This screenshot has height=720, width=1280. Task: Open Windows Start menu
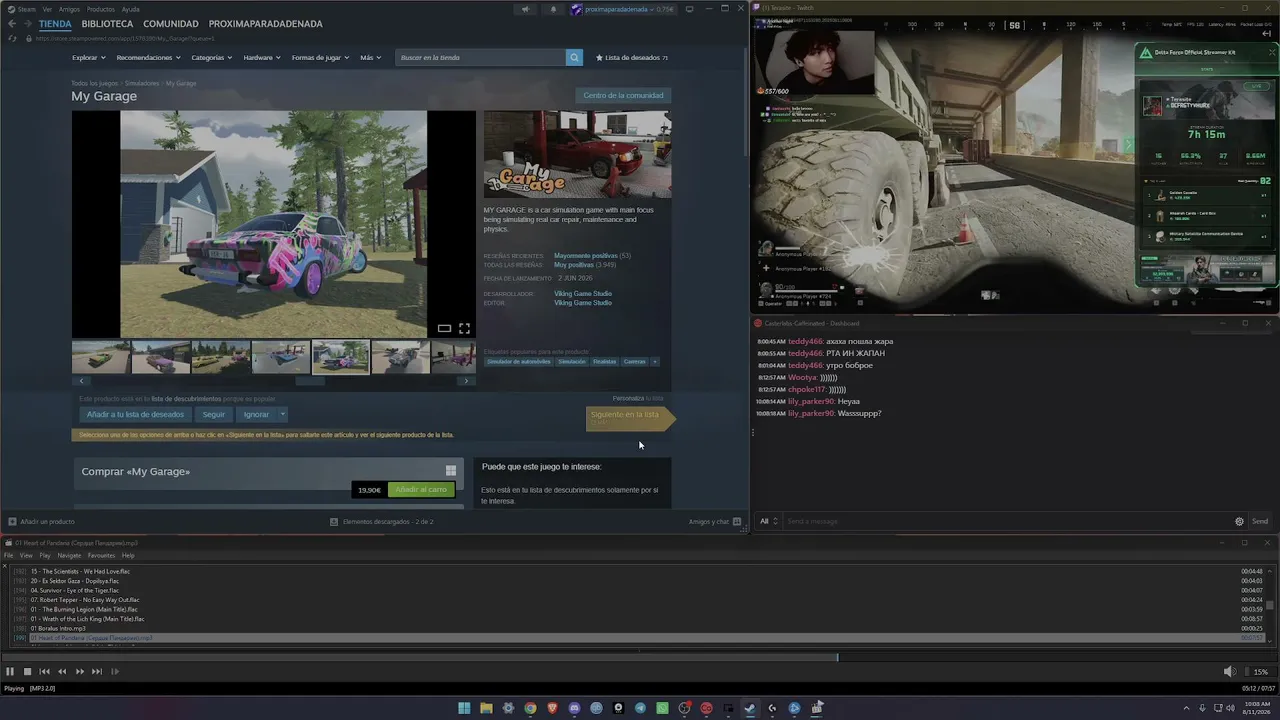464,708
